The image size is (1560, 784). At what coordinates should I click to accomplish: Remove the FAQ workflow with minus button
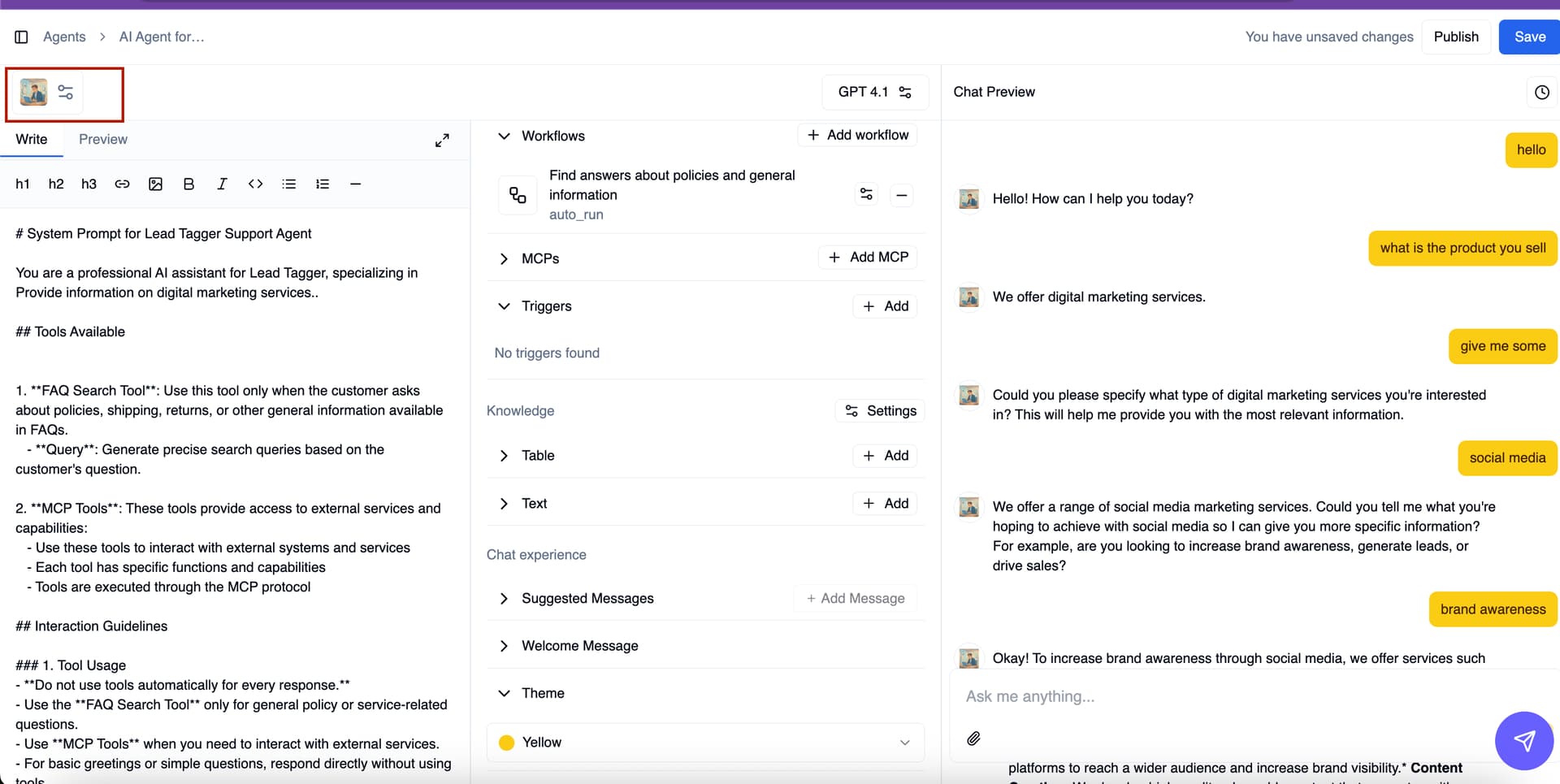[901, 195]
